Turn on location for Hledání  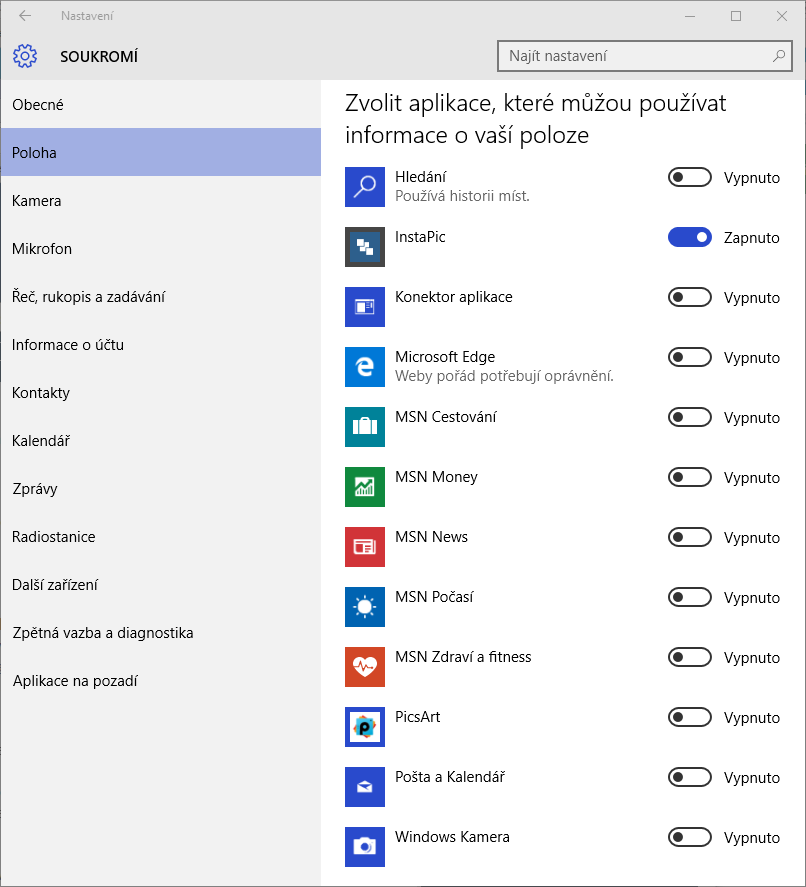689,177
